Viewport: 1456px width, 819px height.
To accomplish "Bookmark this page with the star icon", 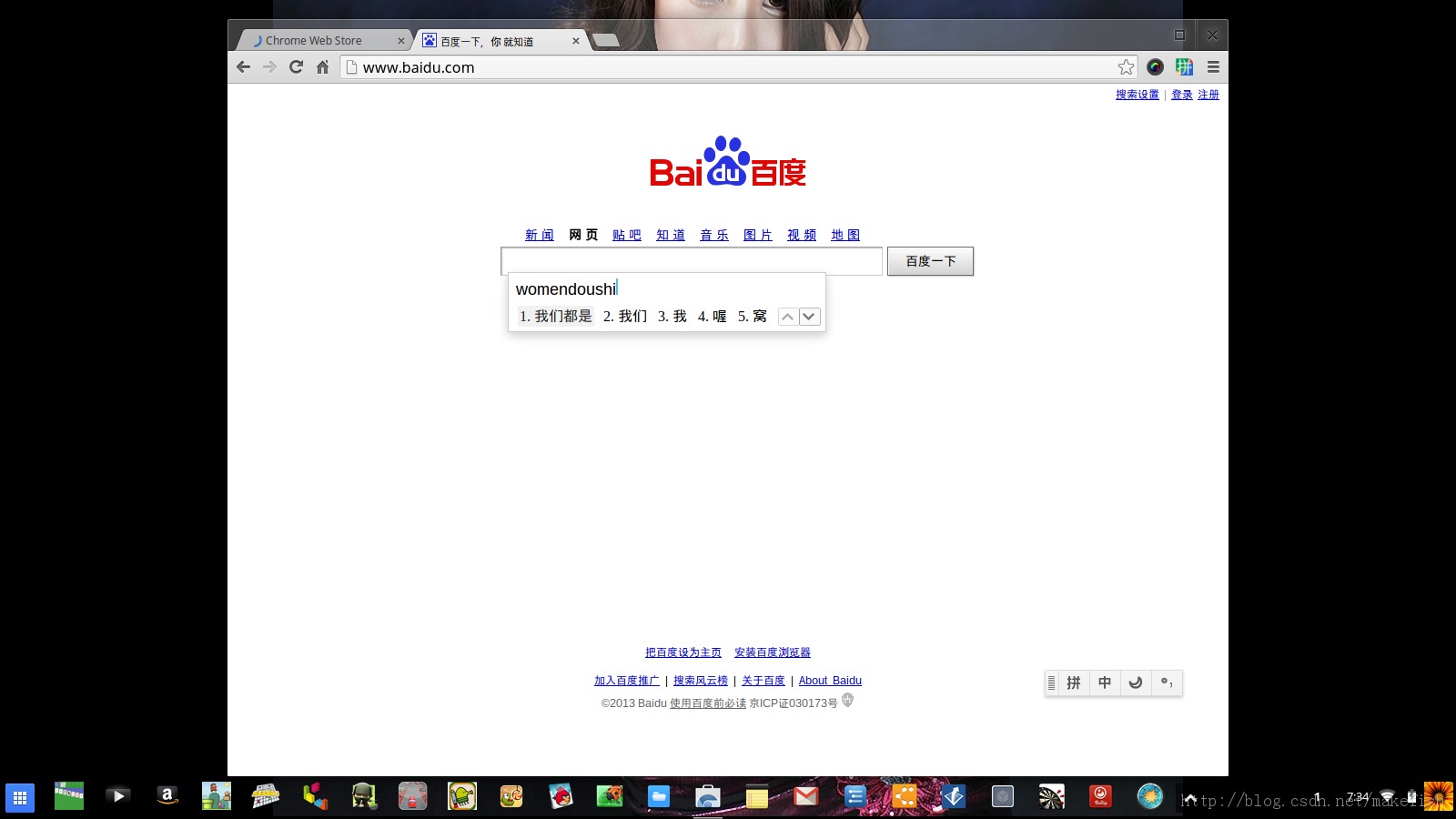I will [x=1126, y=66].
